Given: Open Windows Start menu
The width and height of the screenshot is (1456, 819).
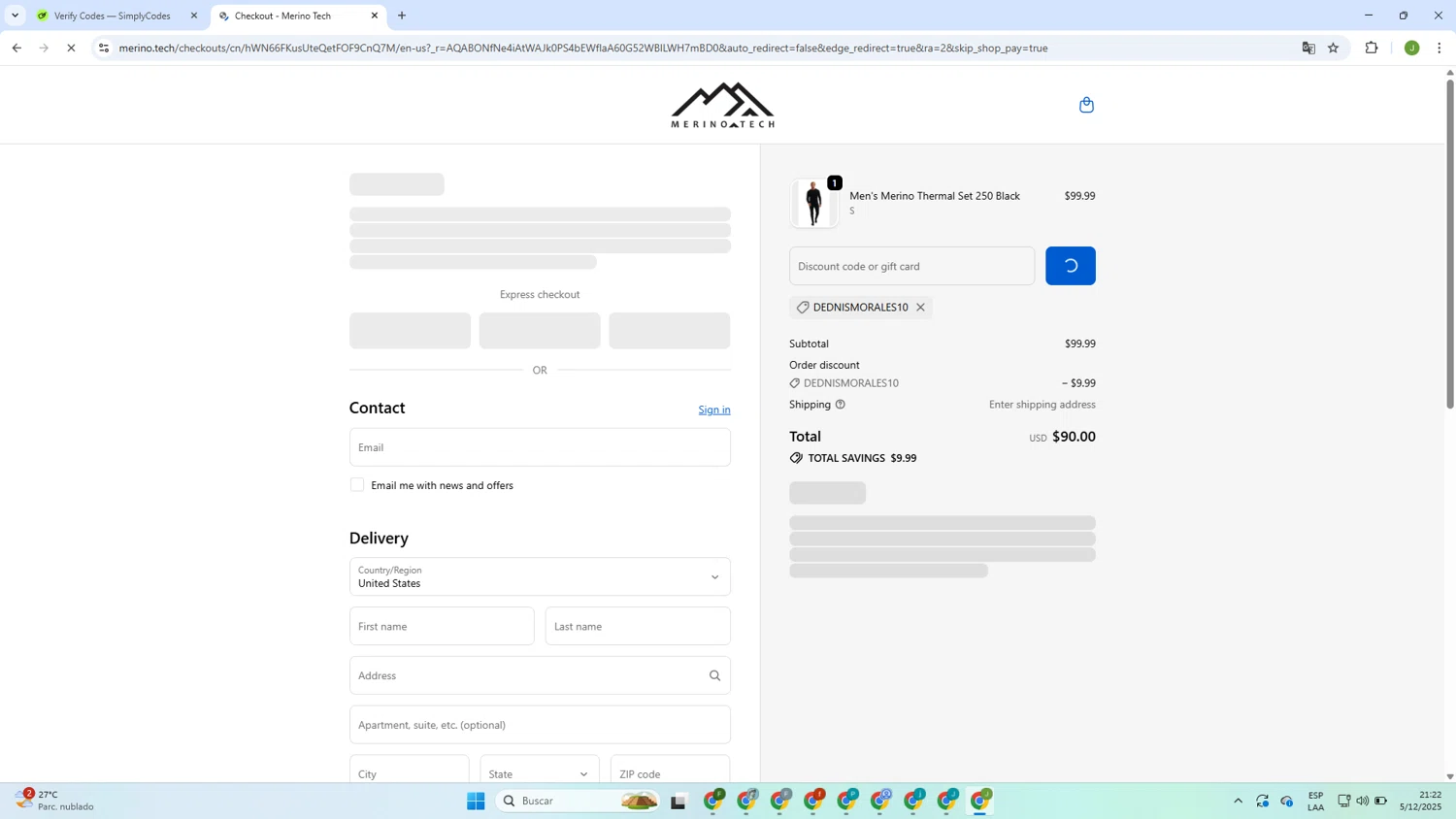Looking at the screenshot, I should coord(476,801).
